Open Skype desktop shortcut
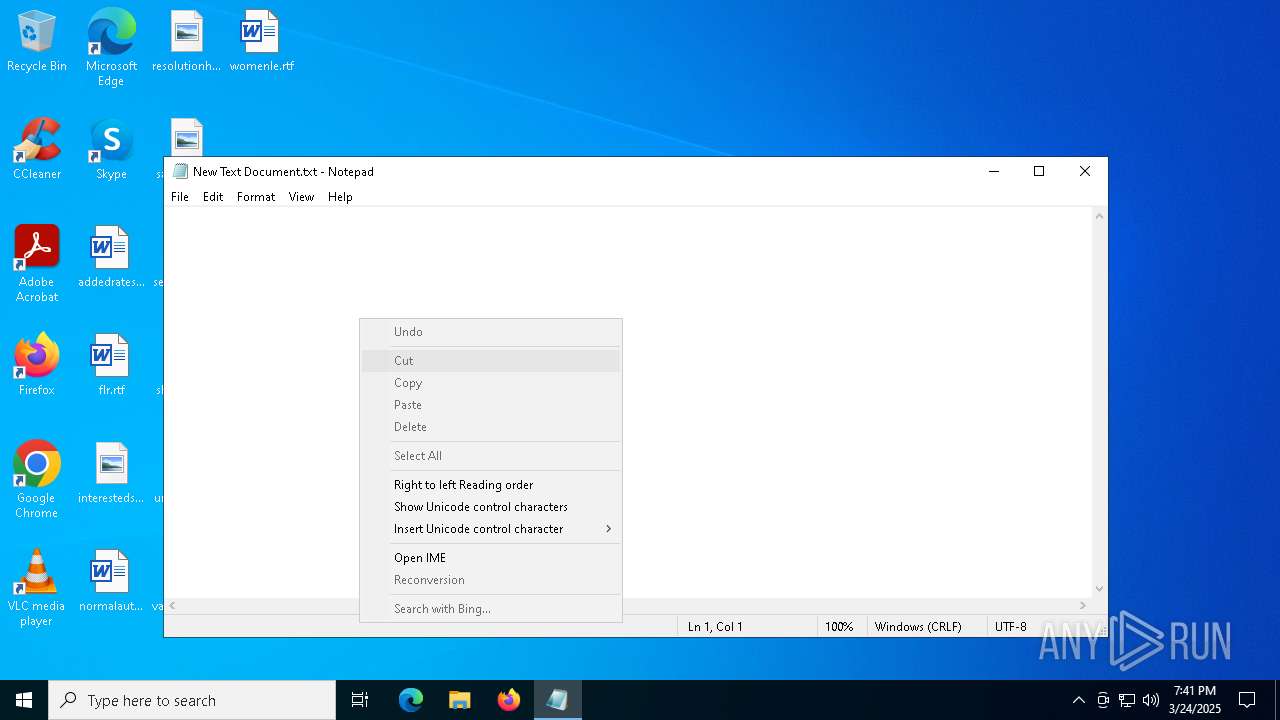1280x720 pixels. click(111, 150)
